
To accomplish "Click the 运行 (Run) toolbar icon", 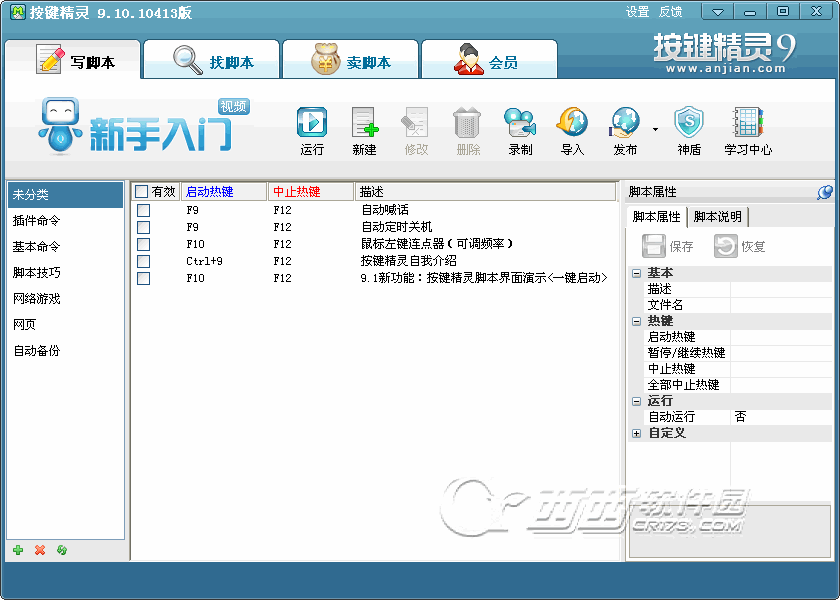I will [x=312, y=124].
